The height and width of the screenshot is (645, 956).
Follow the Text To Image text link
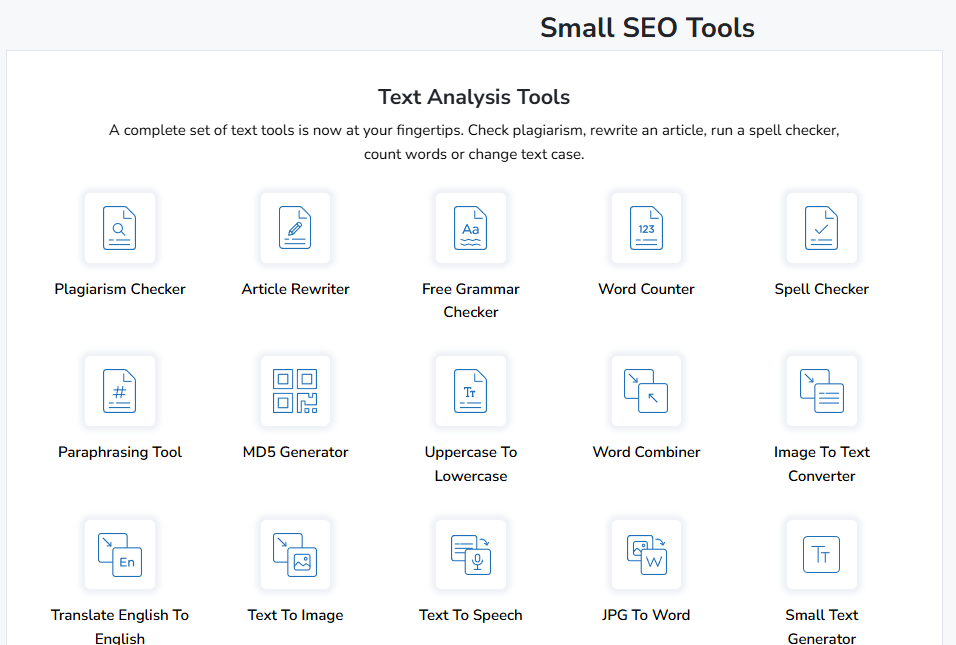pos(296,615)
